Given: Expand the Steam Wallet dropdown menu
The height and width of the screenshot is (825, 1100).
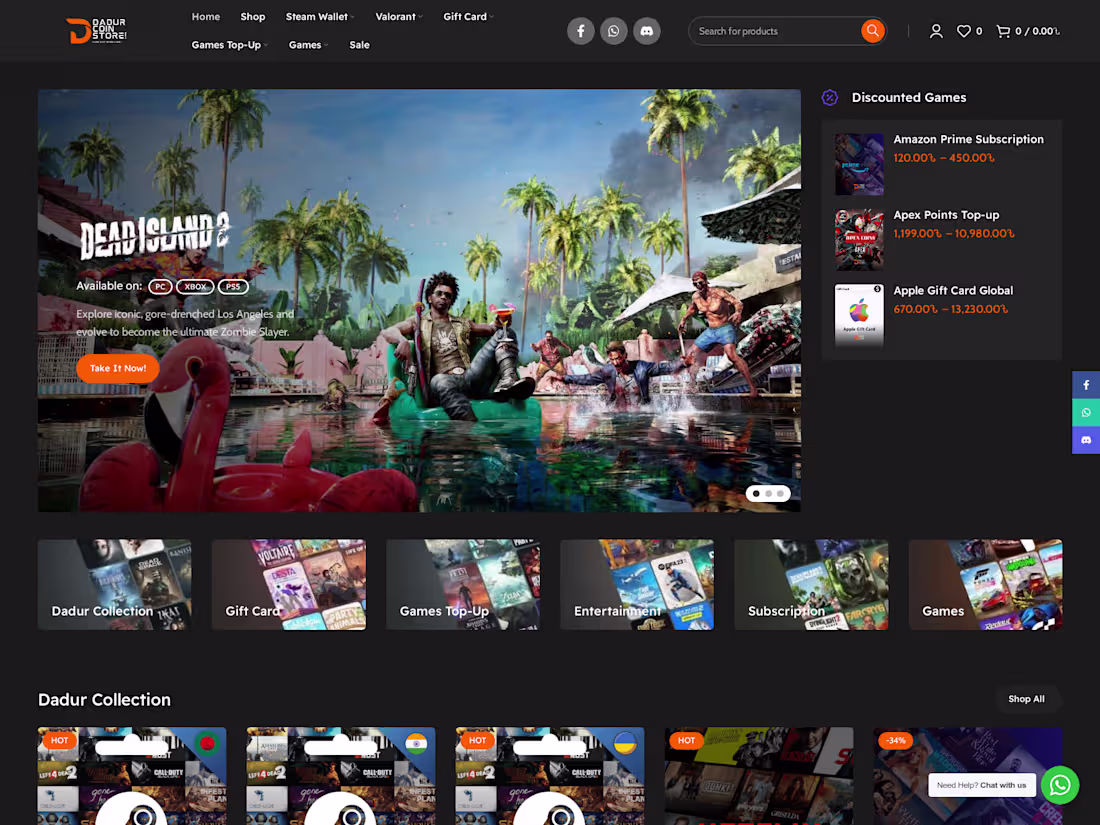Looking at the screenshot, I should point(320,16).
